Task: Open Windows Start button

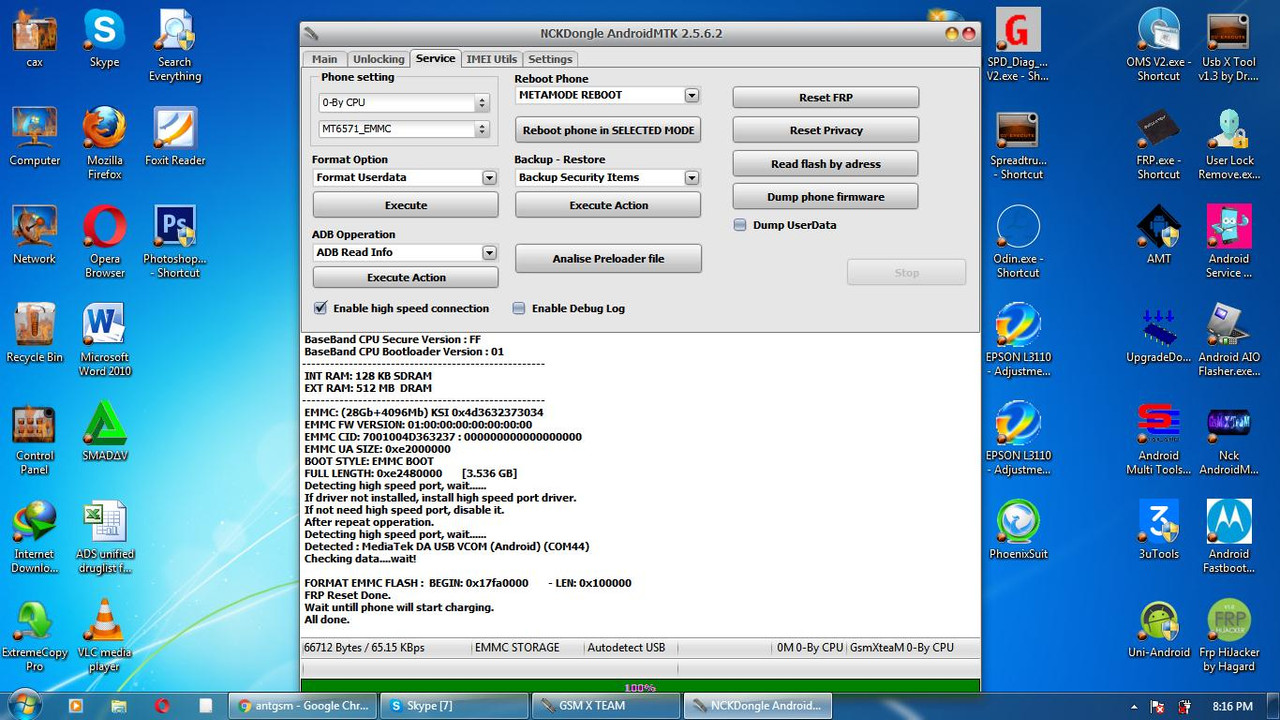Action: [24, 705]
